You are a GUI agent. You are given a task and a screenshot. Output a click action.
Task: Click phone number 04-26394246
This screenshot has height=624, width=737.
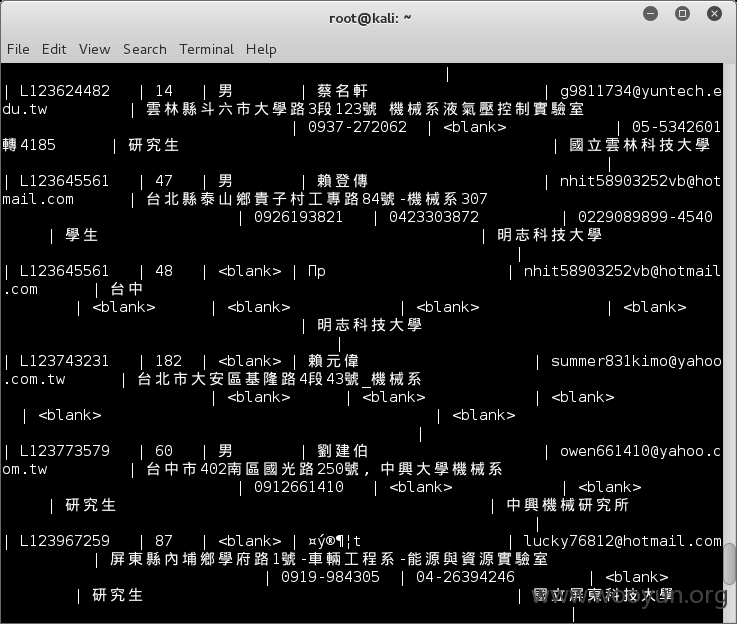(465, 577)
